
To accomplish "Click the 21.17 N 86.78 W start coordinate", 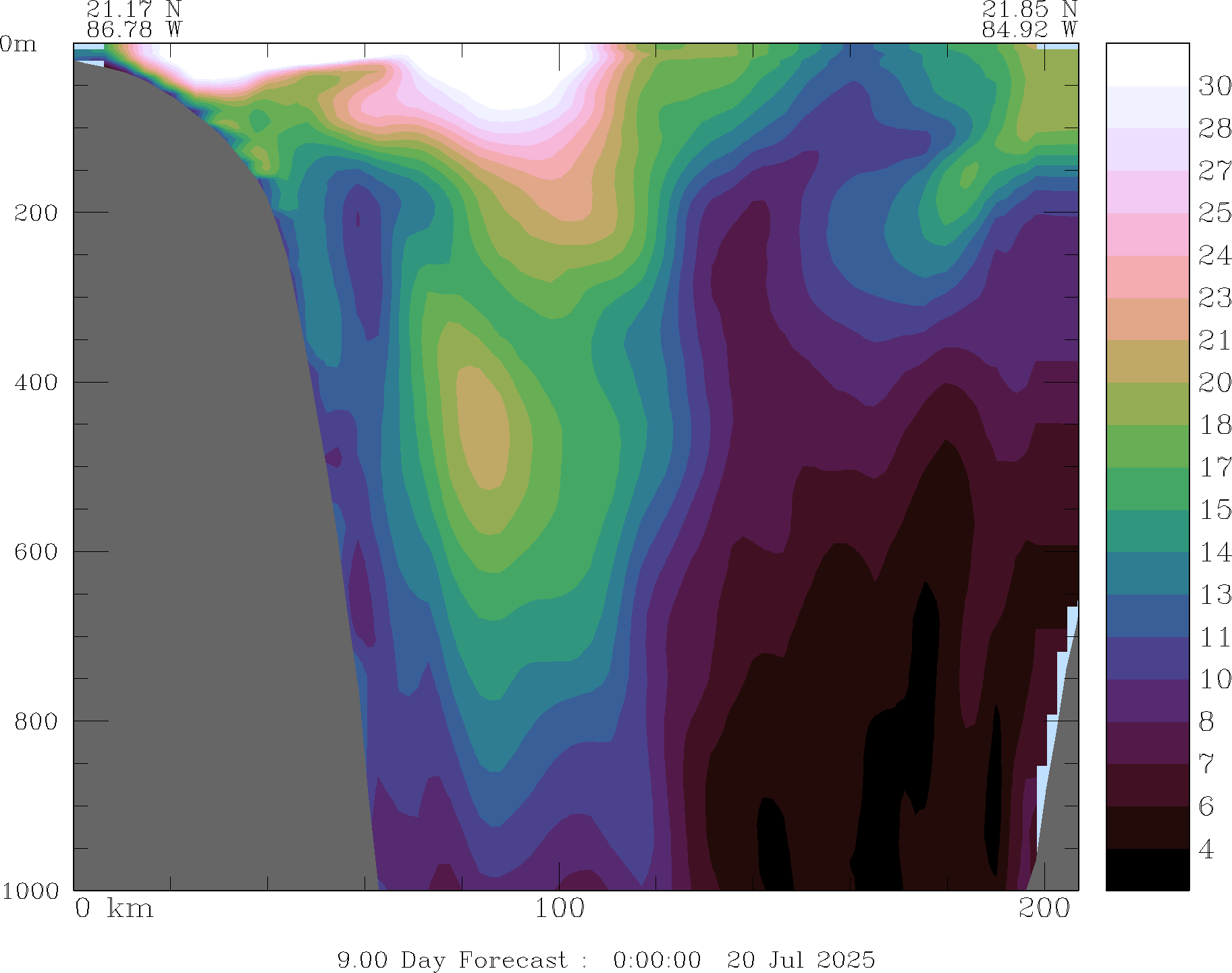I will 134,20.
